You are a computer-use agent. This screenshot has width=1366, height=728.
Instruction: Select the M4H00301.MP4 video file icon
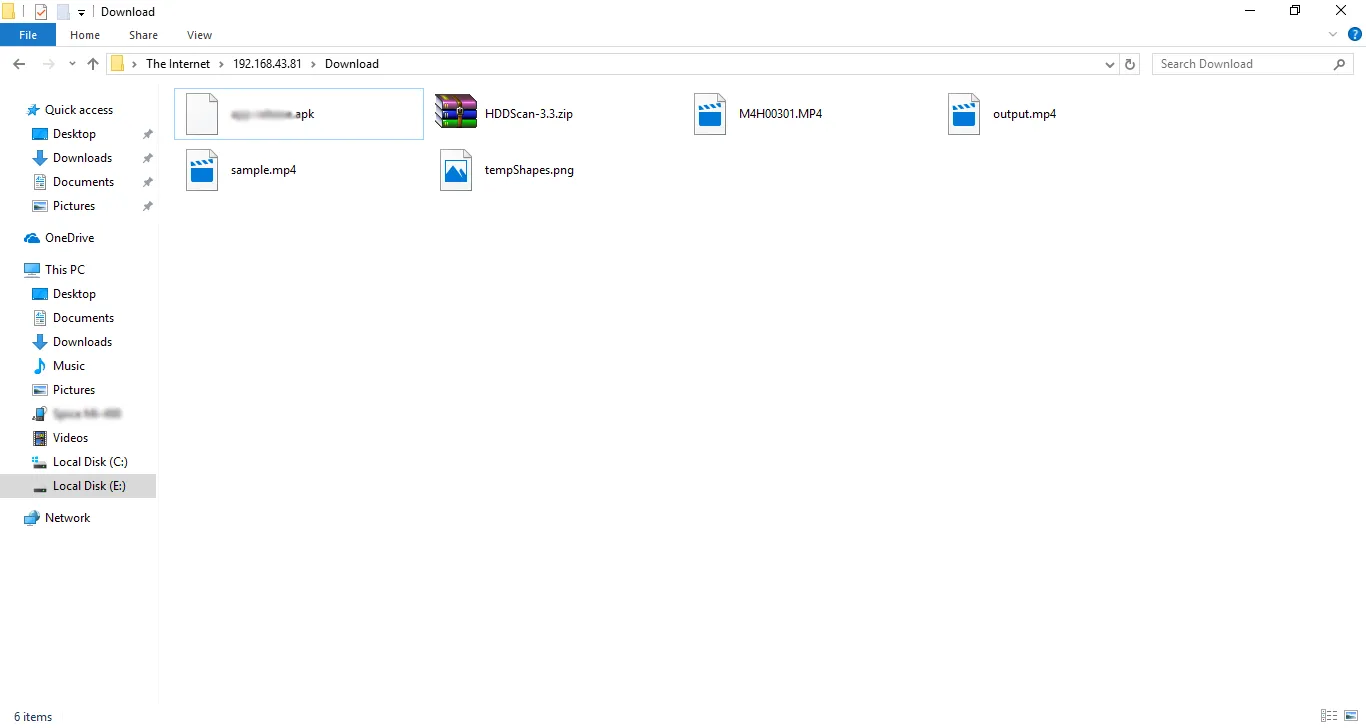point(710,114)
